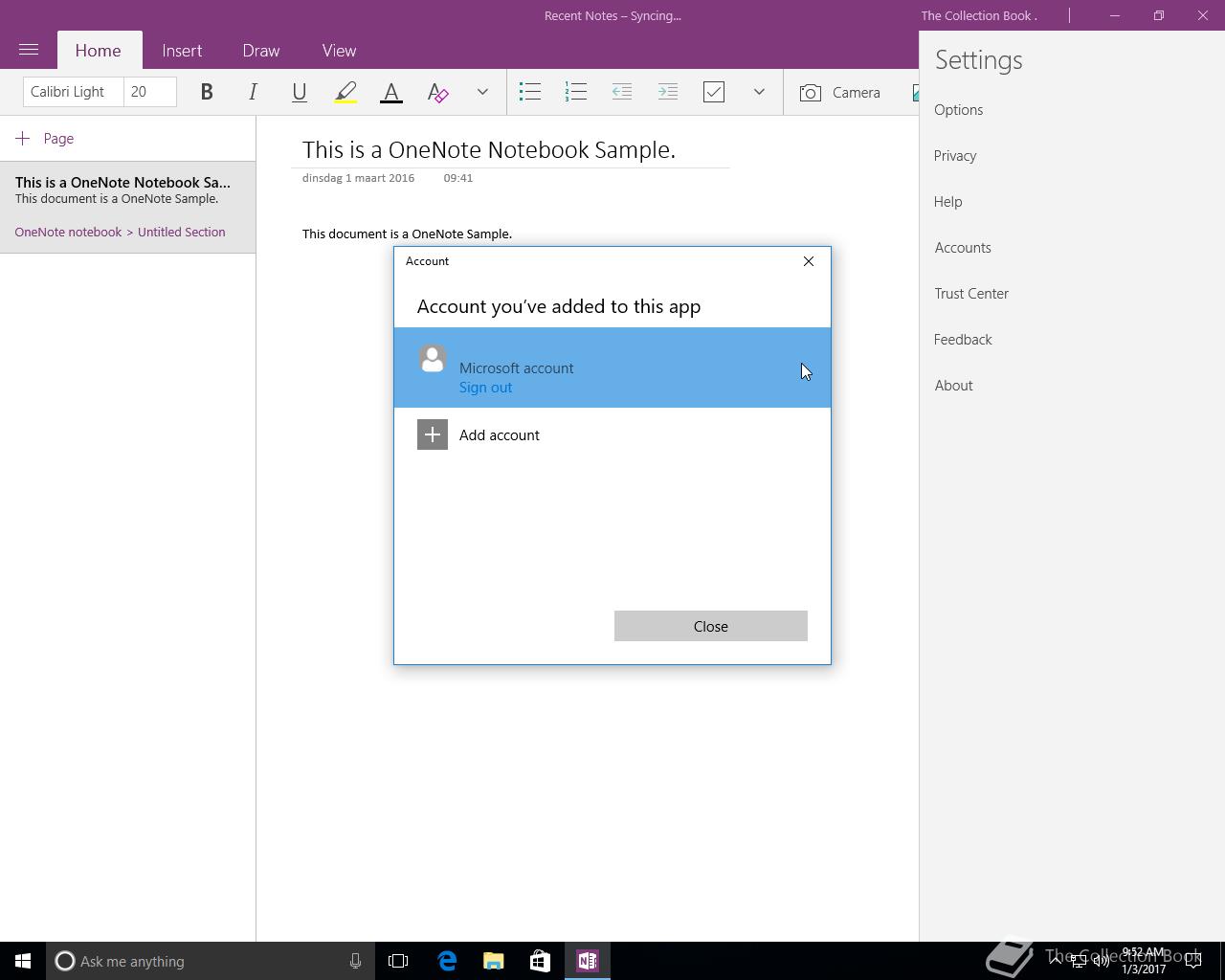Click The Collection Book account name
This screenshot has width=1225, height=980.
(x=979, y=15)
